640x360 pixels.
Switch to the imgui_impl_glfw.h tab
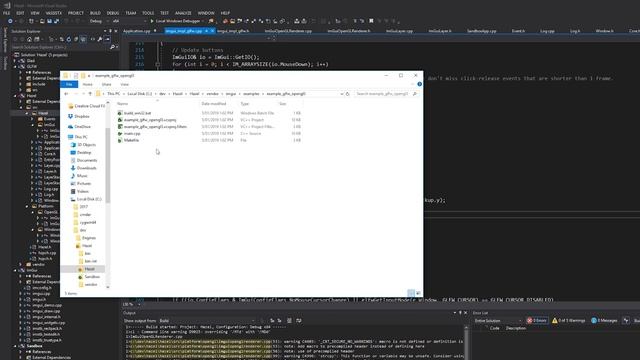(x=233, y=31)
